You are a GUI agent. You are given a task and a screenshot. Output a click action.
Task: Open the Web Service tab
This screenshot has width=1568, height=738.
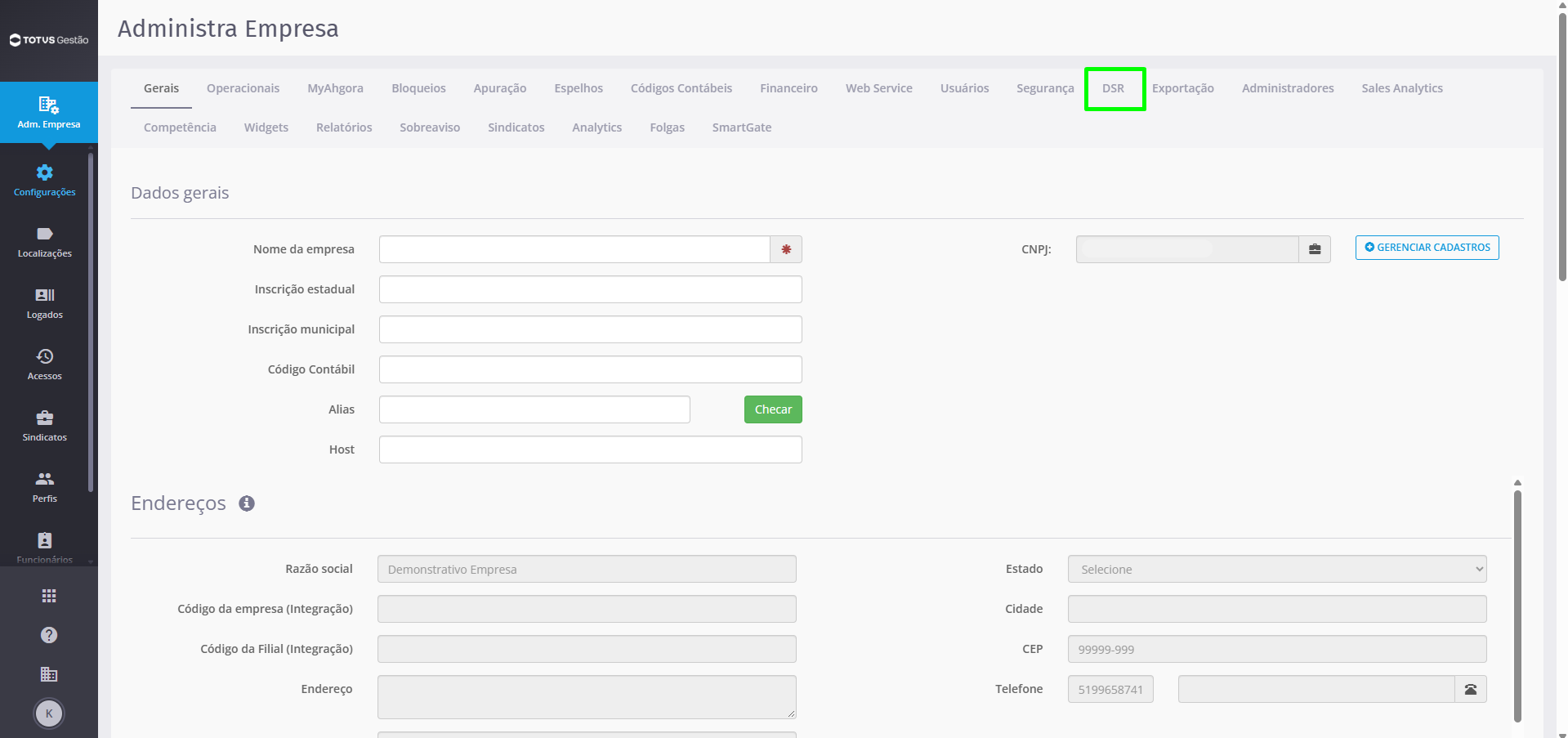879,88
